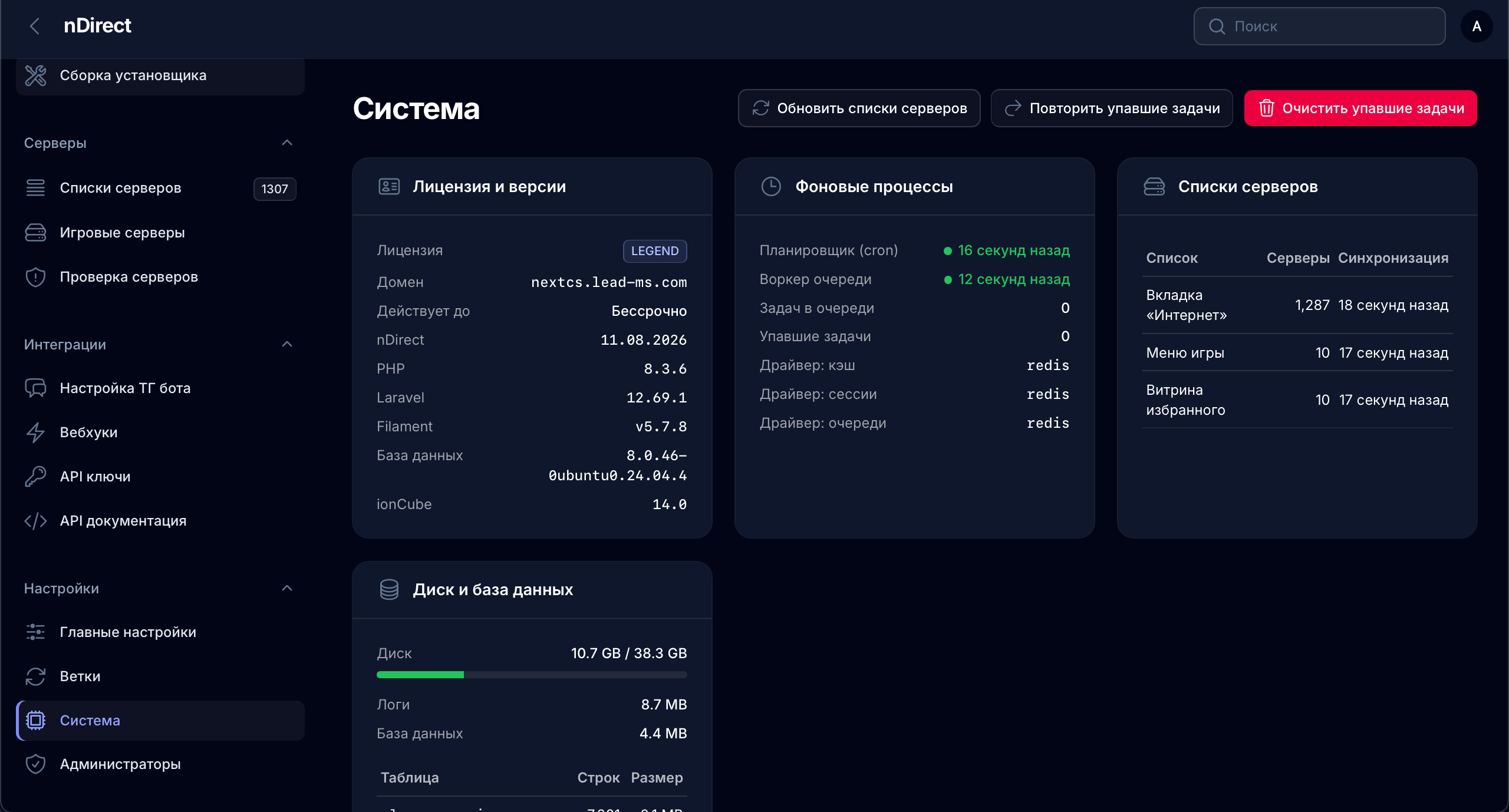
Task: Focus the Поиск search field
Action: click(x=1319, y=27)
